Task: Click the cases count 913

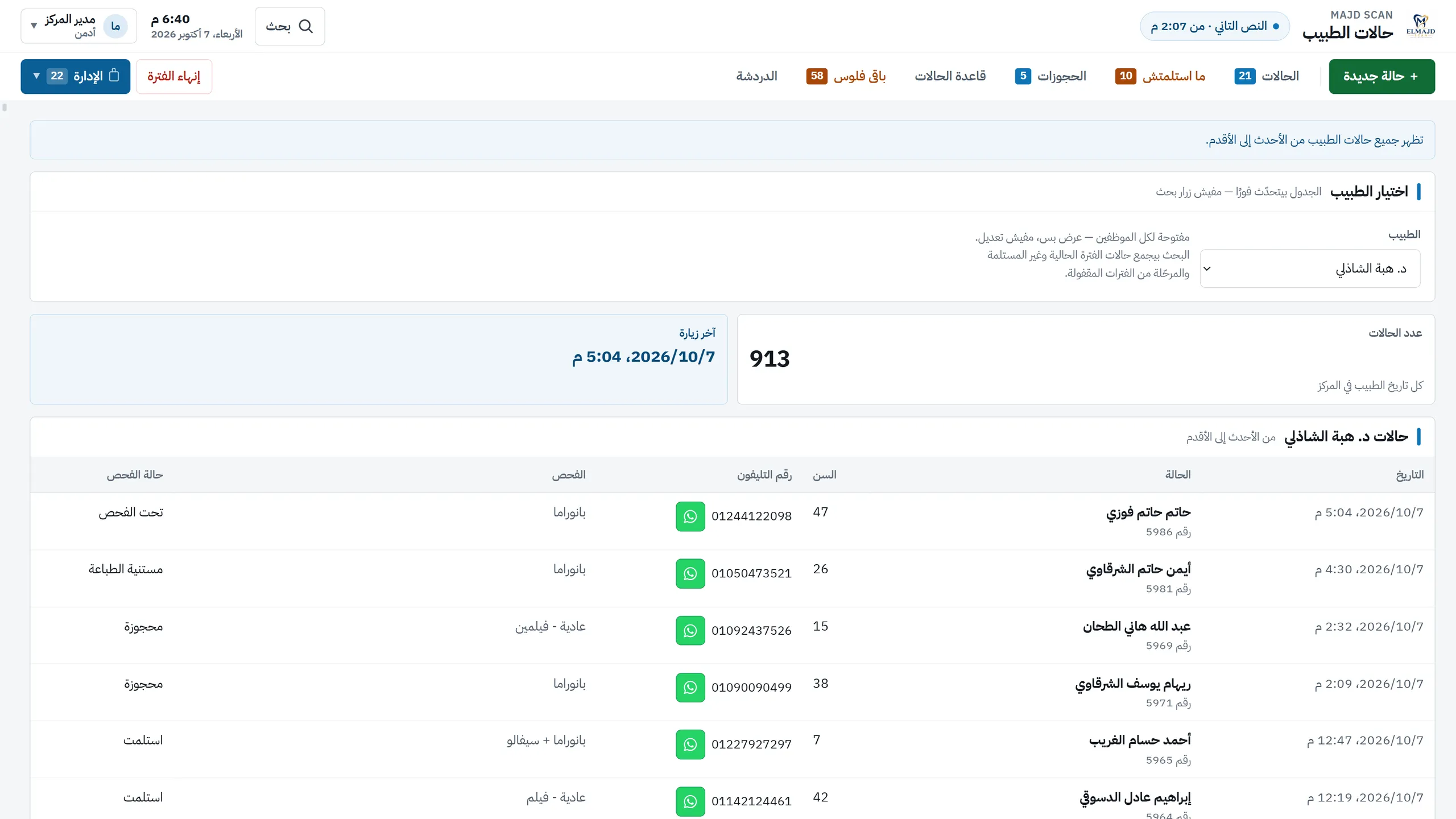Action: pyautogui.click(x=770, y=359)
